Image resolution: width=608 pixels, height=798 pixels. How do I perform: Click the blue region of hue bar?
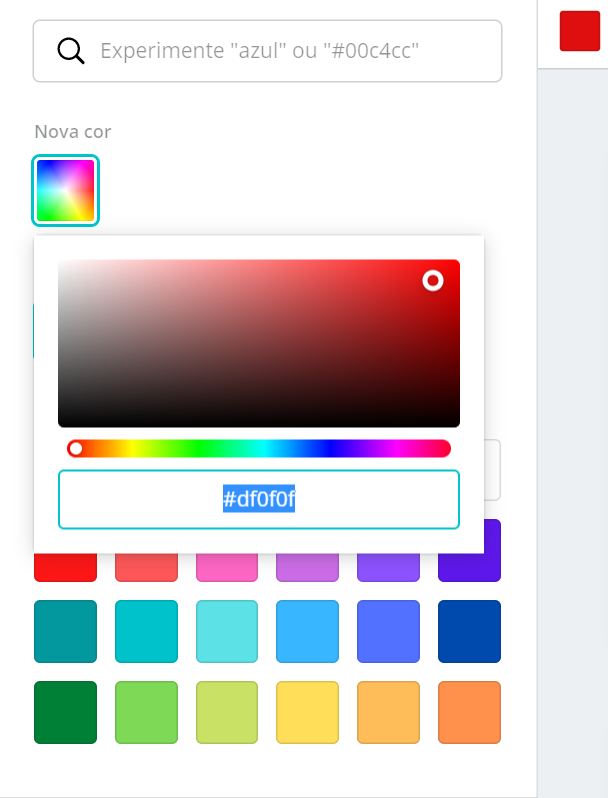tap(331, 448)
